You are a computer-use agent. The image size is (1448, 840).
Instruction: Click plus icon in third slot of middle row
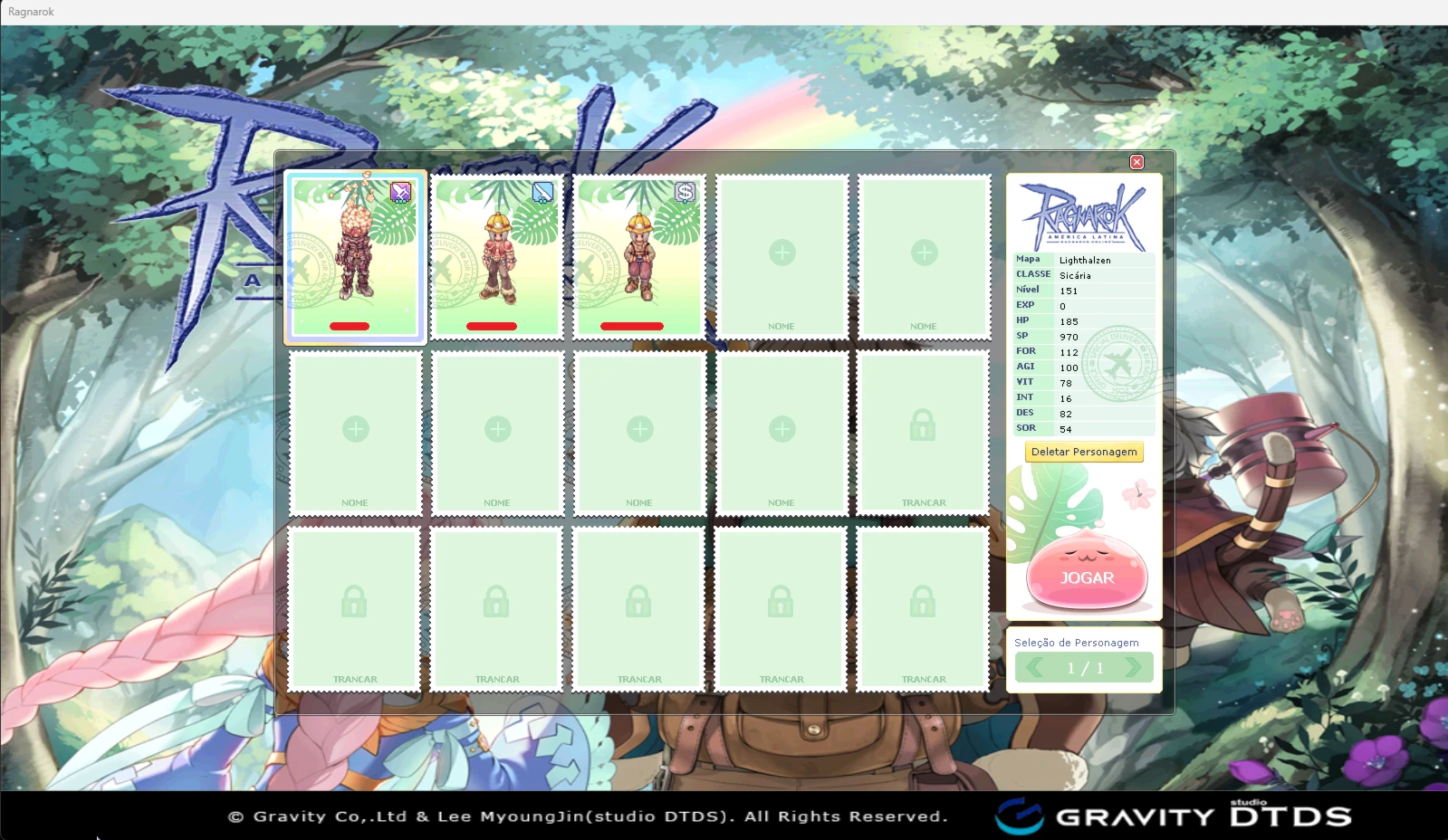point(640,429)
